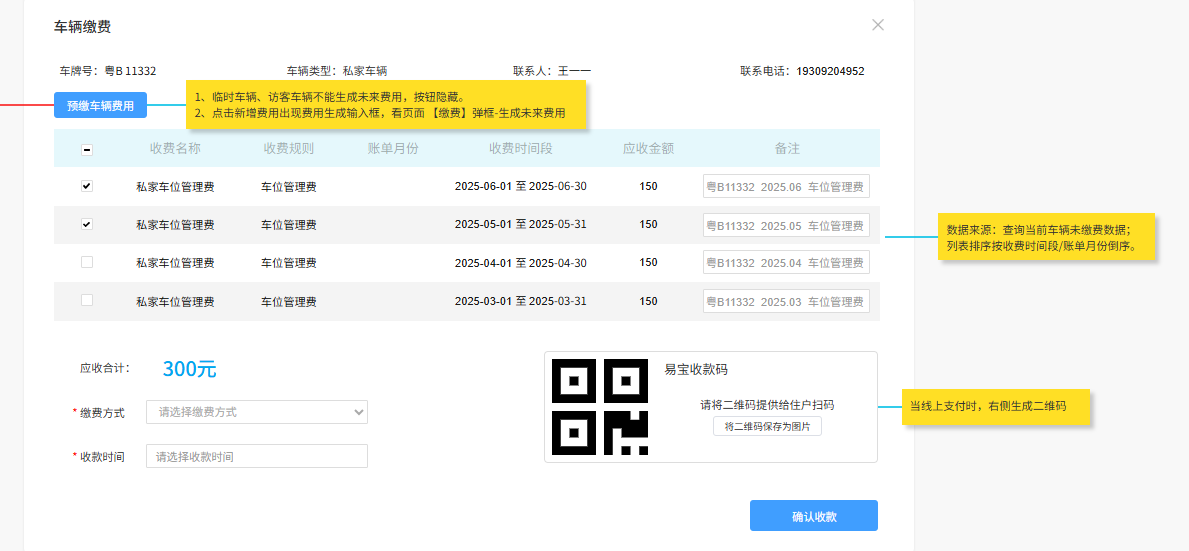Edit the remark field for 2025.05
Viewport: 1189px width, 551px height.
786,225
